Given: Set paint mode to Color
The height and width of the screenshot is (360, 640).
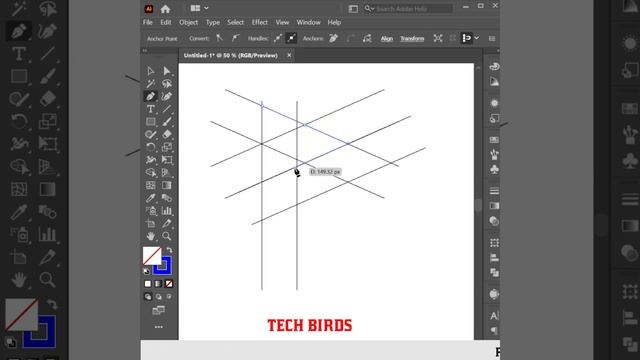Looking at the screenshot, I should point(148,284).
